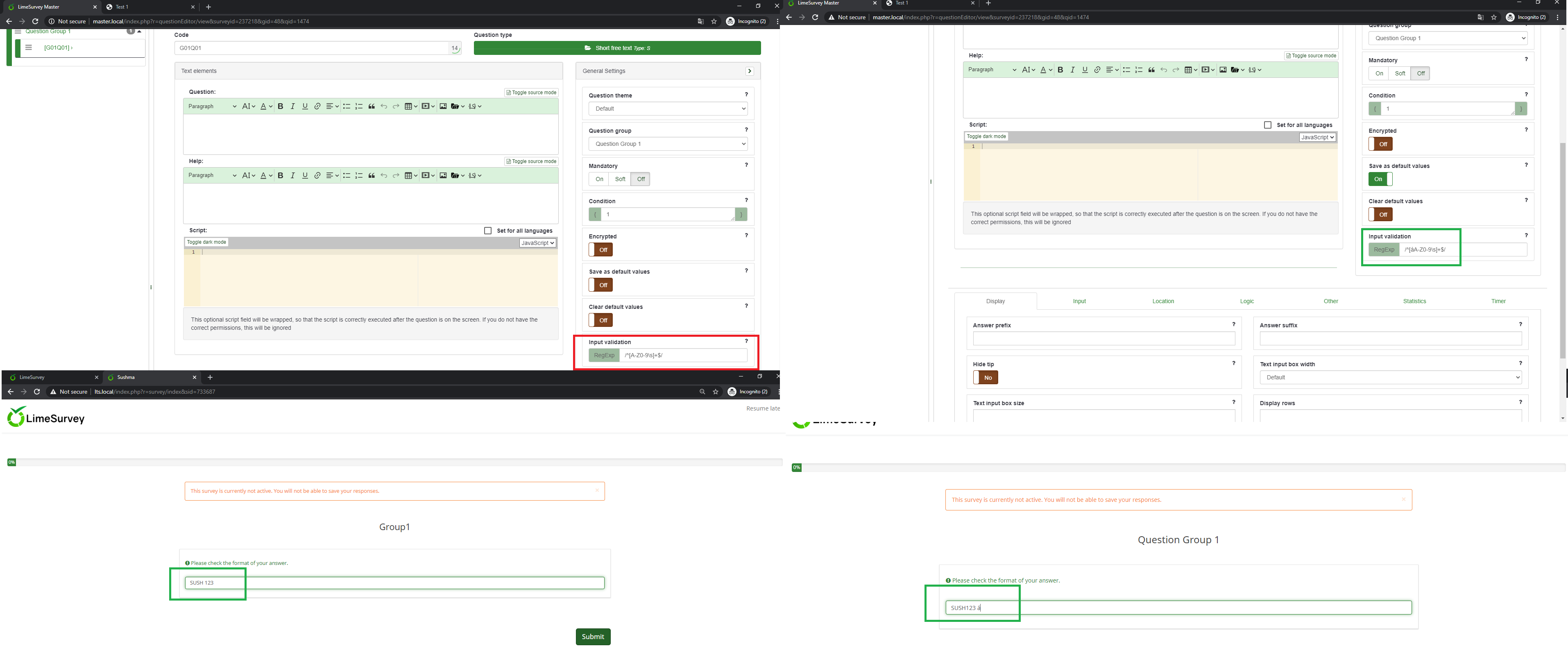Screen dimensions: 1568x653
Task: Insert image using Question editor toolbar
Action: (443, 107)
